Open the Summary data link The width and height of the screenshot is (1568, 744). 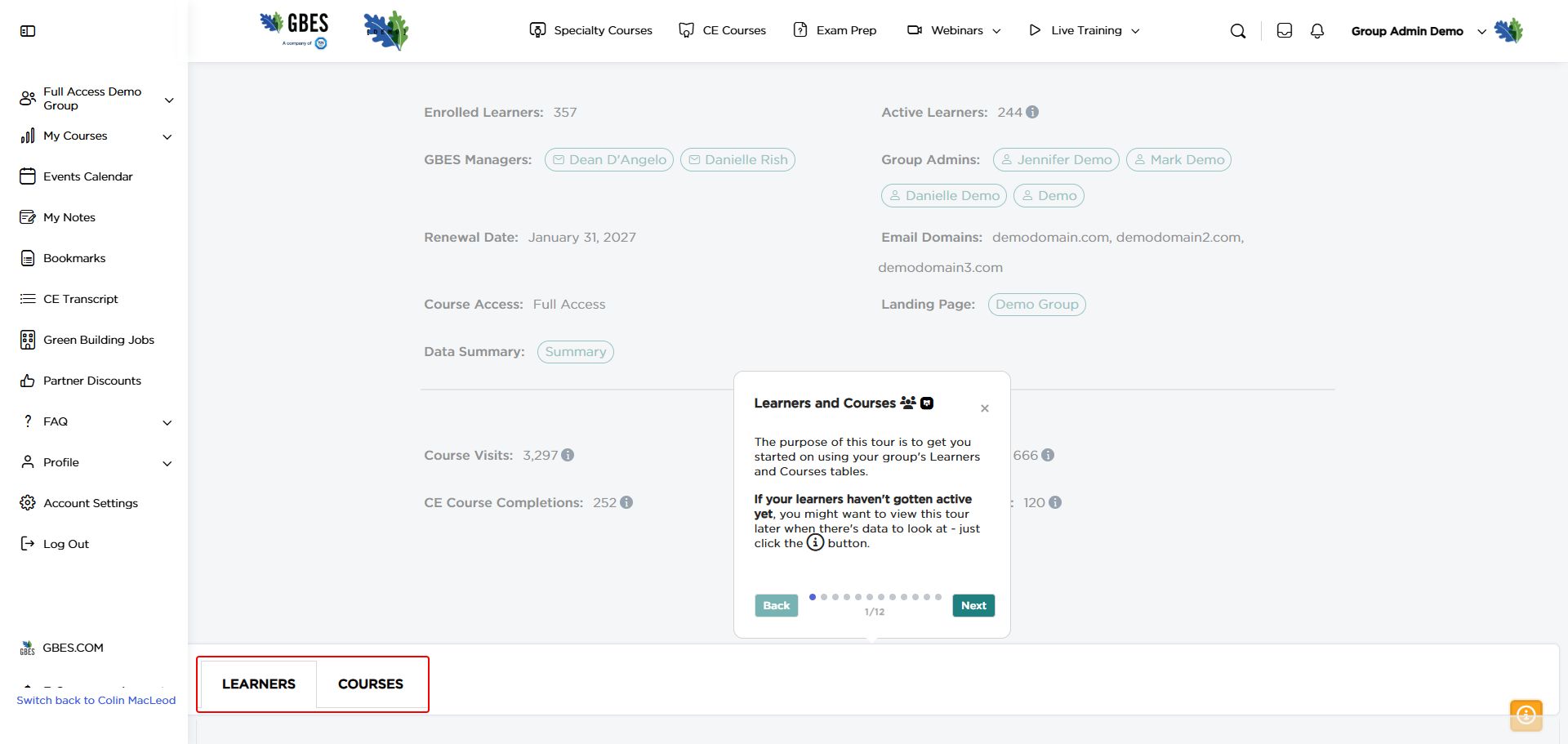[576, 352]
